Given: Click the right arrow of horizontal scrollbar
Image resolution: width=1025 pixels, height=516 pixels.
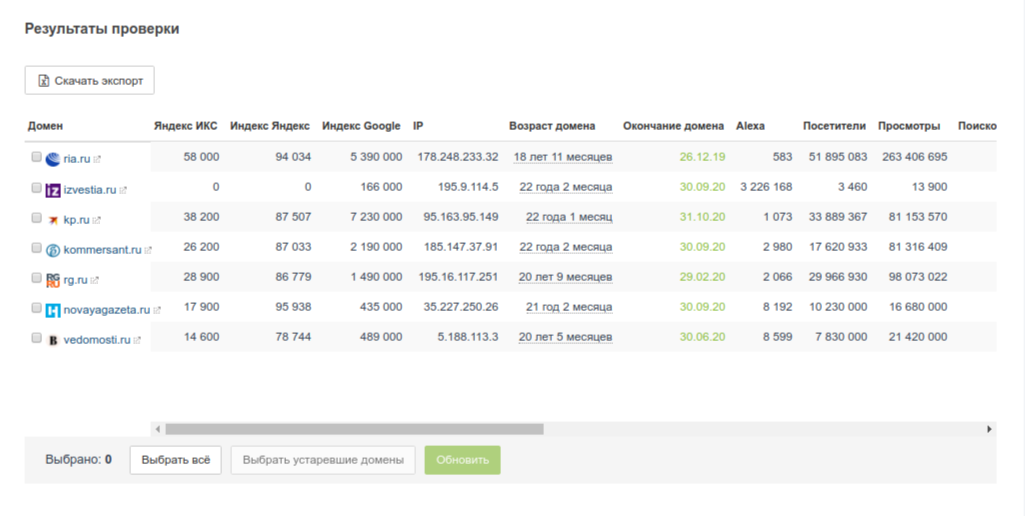Looking at the screenshot, I should point(989,429).
